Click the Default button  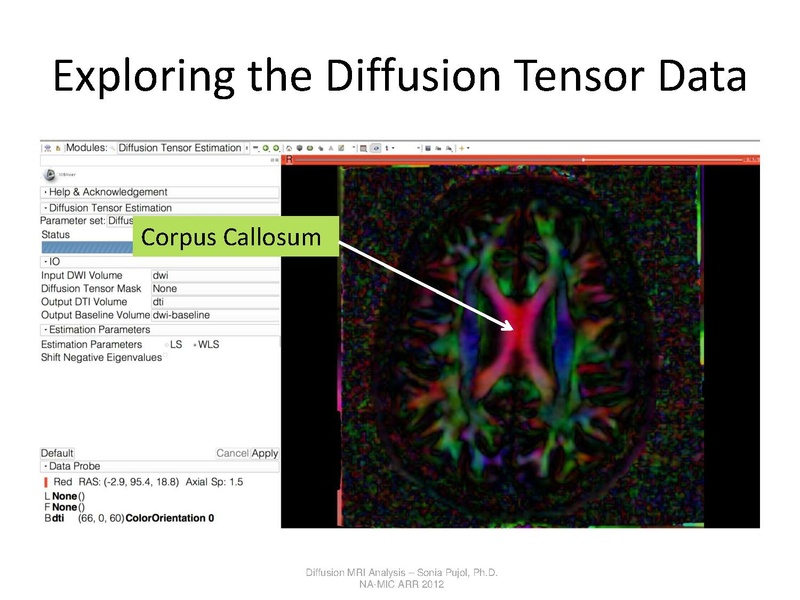coord(57,453)
